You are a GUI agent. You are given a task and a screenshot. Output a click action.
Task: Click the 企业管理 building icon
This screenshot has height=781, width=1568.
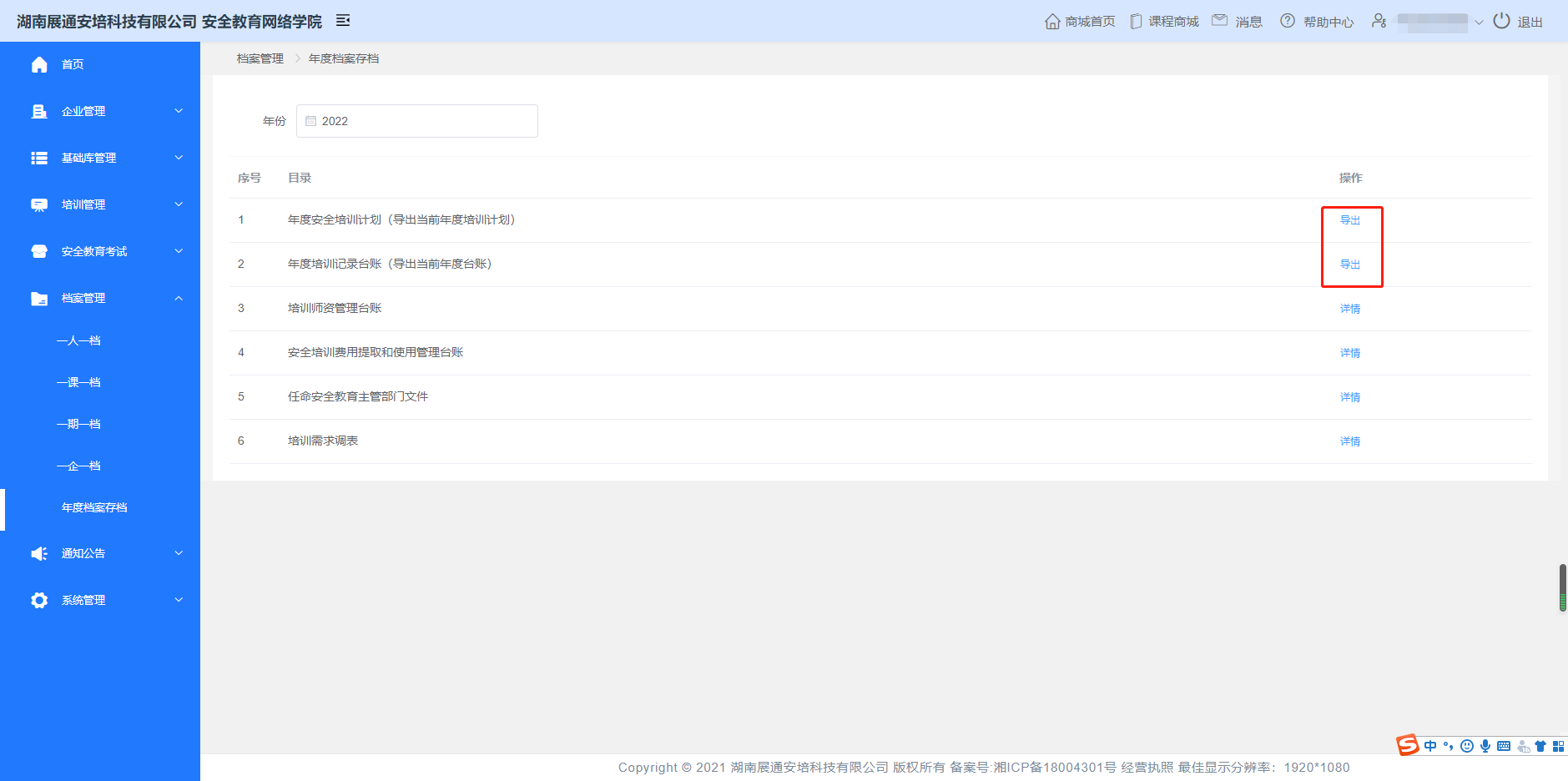[39, 111]
